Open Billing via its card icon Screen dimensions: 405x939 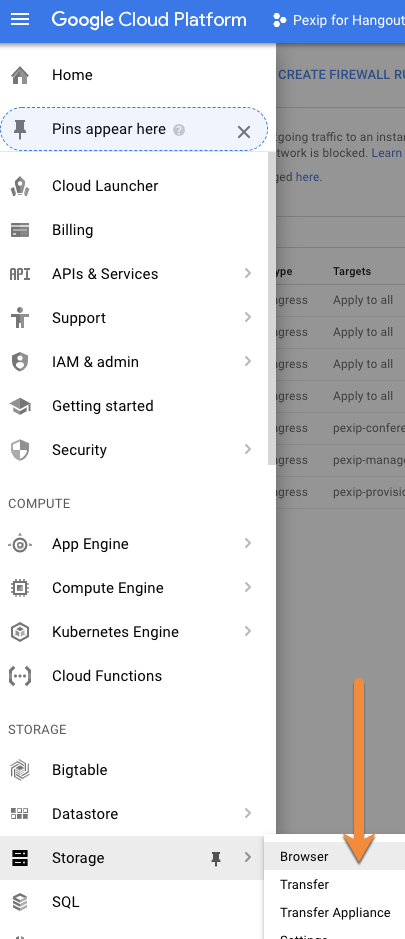20,230
